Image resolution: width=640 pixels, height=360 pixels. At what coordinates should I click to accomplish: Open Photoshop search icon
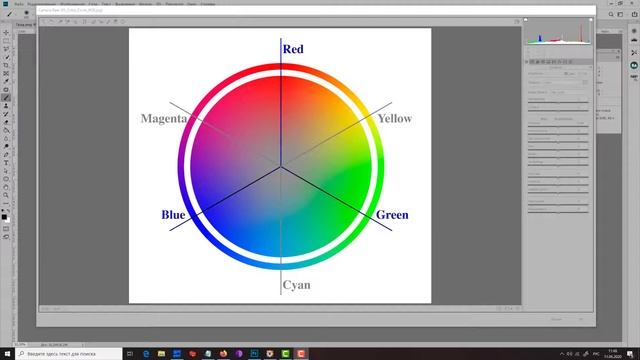pos(611,14)
